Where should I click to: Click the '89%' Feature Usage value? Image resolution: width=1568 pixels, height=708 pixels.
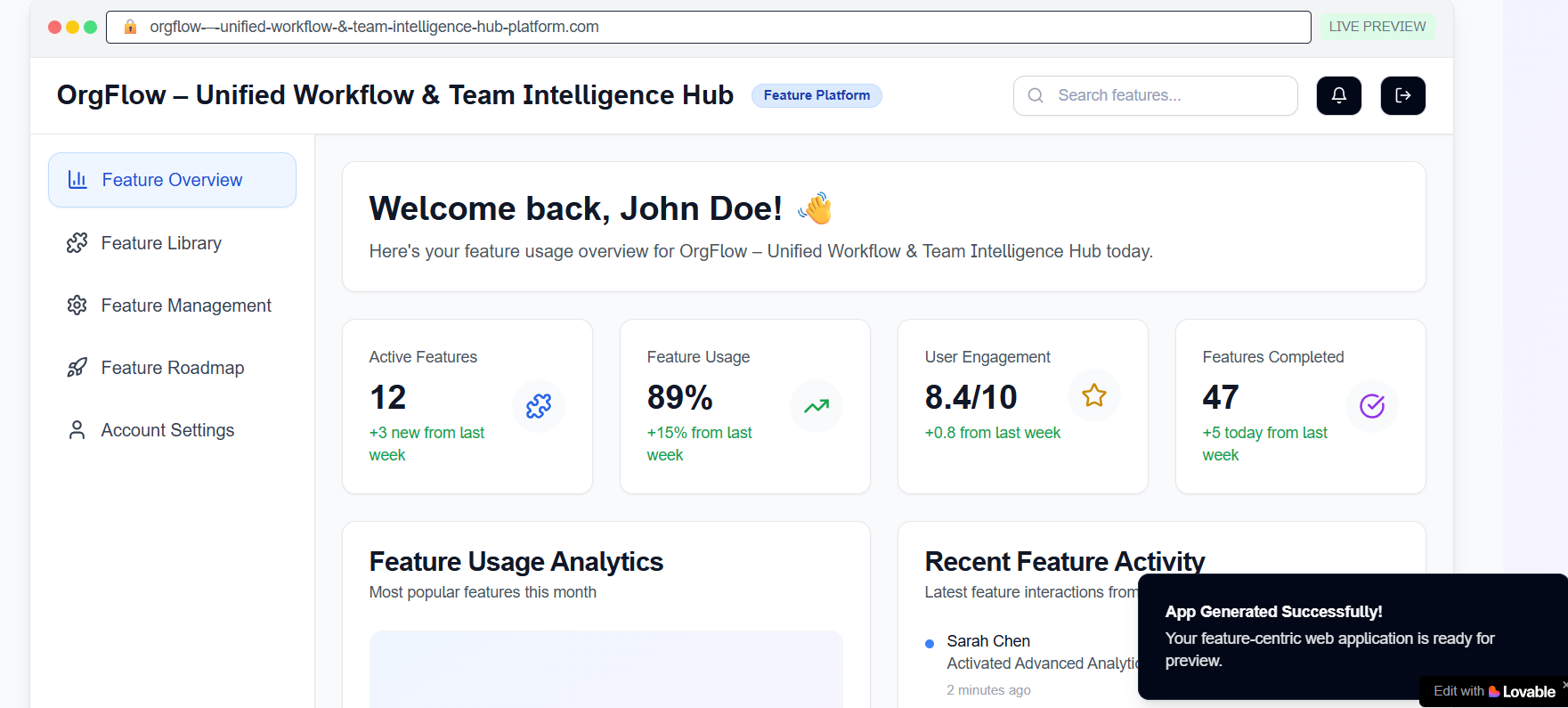tap(679, 397)
